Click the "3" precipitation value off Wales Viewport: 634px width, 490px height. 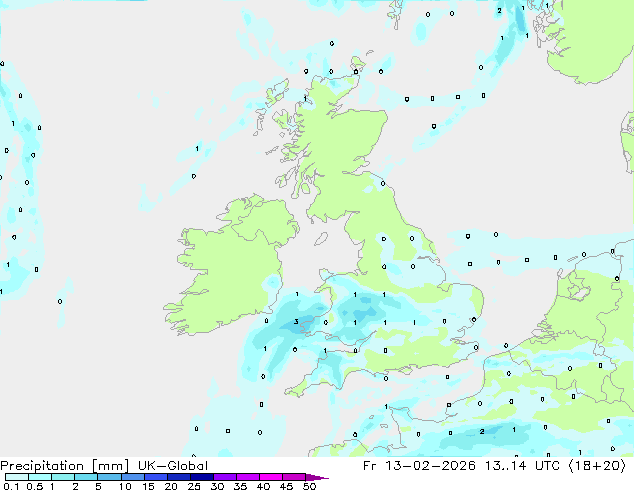point(296,322)
